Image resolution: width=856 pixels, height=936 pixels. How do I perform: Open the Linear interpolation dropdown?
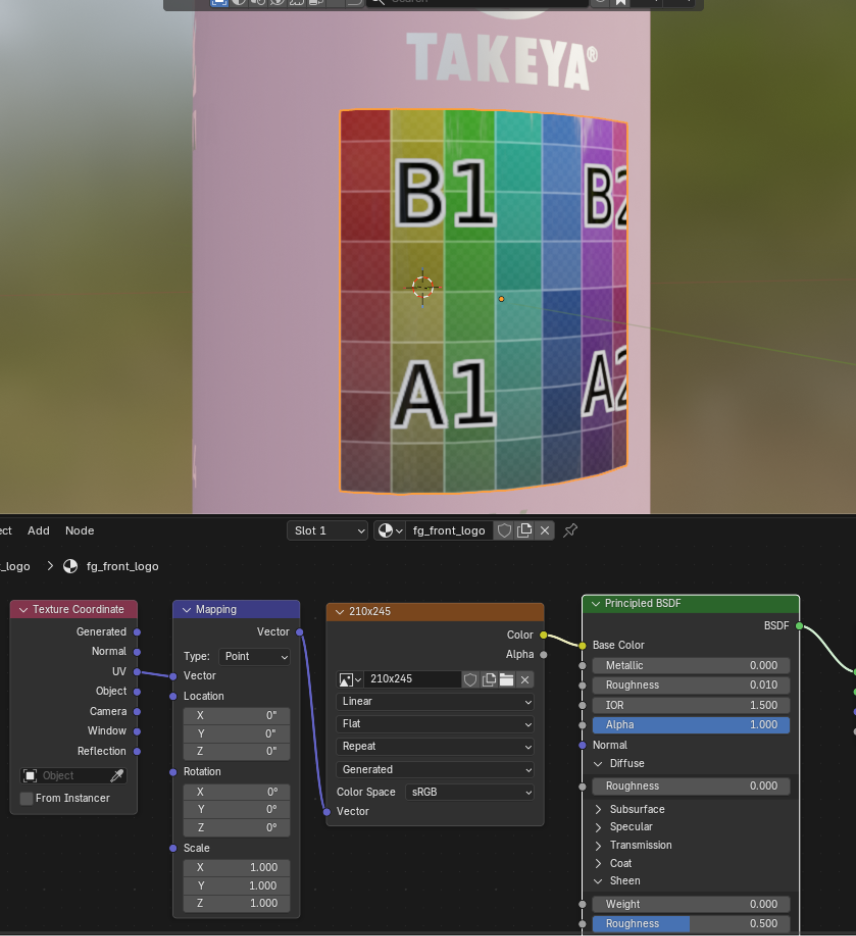tap(435, 701)
